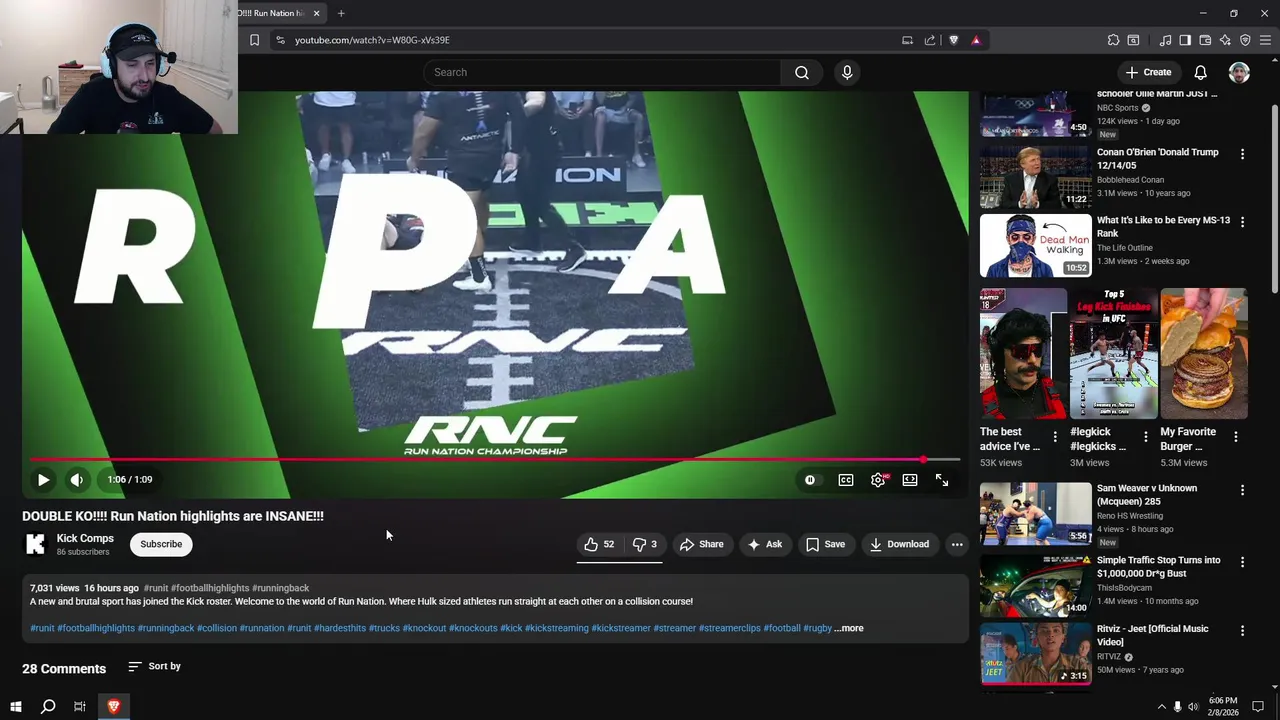Open options for Sam Weaver wrestling video

click(x=1242, y=490)
